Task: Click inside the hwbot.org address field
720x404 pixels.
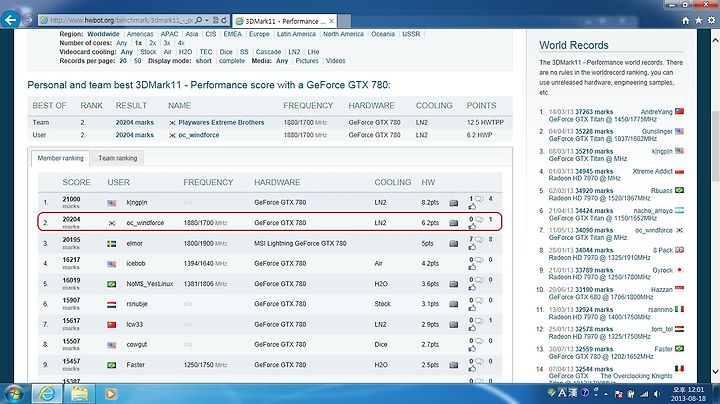Action: pos(122,20)
